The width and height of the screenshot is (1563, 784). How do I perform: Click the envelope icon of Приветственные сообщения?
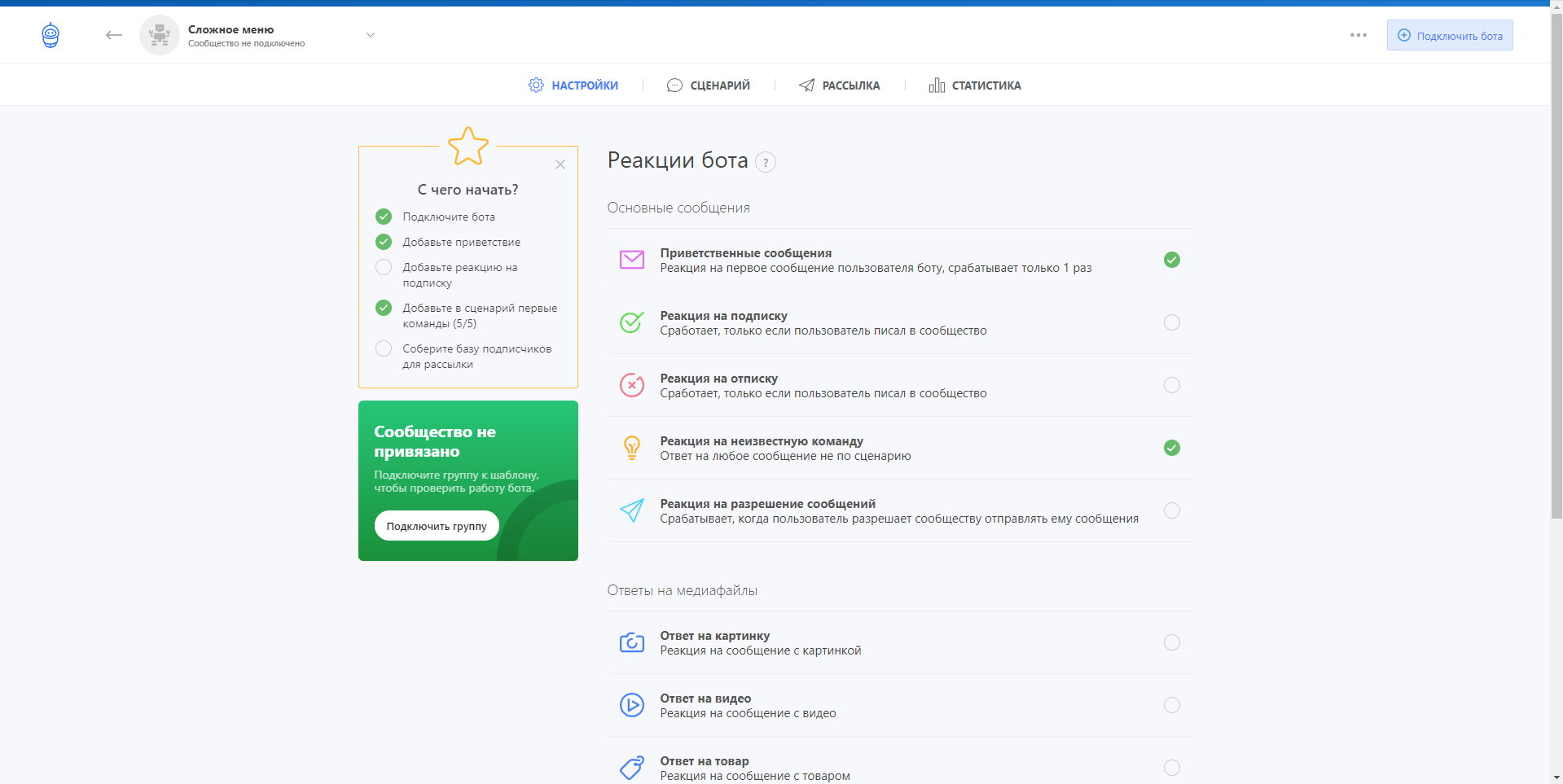(x=632, y=260)
